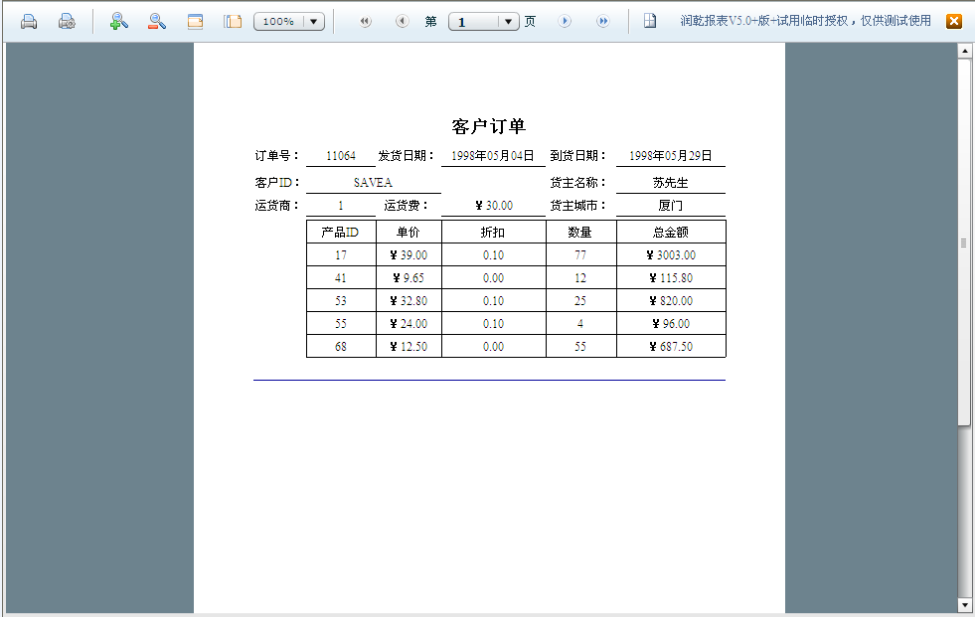Click the 运货商 label

(277, 205)
